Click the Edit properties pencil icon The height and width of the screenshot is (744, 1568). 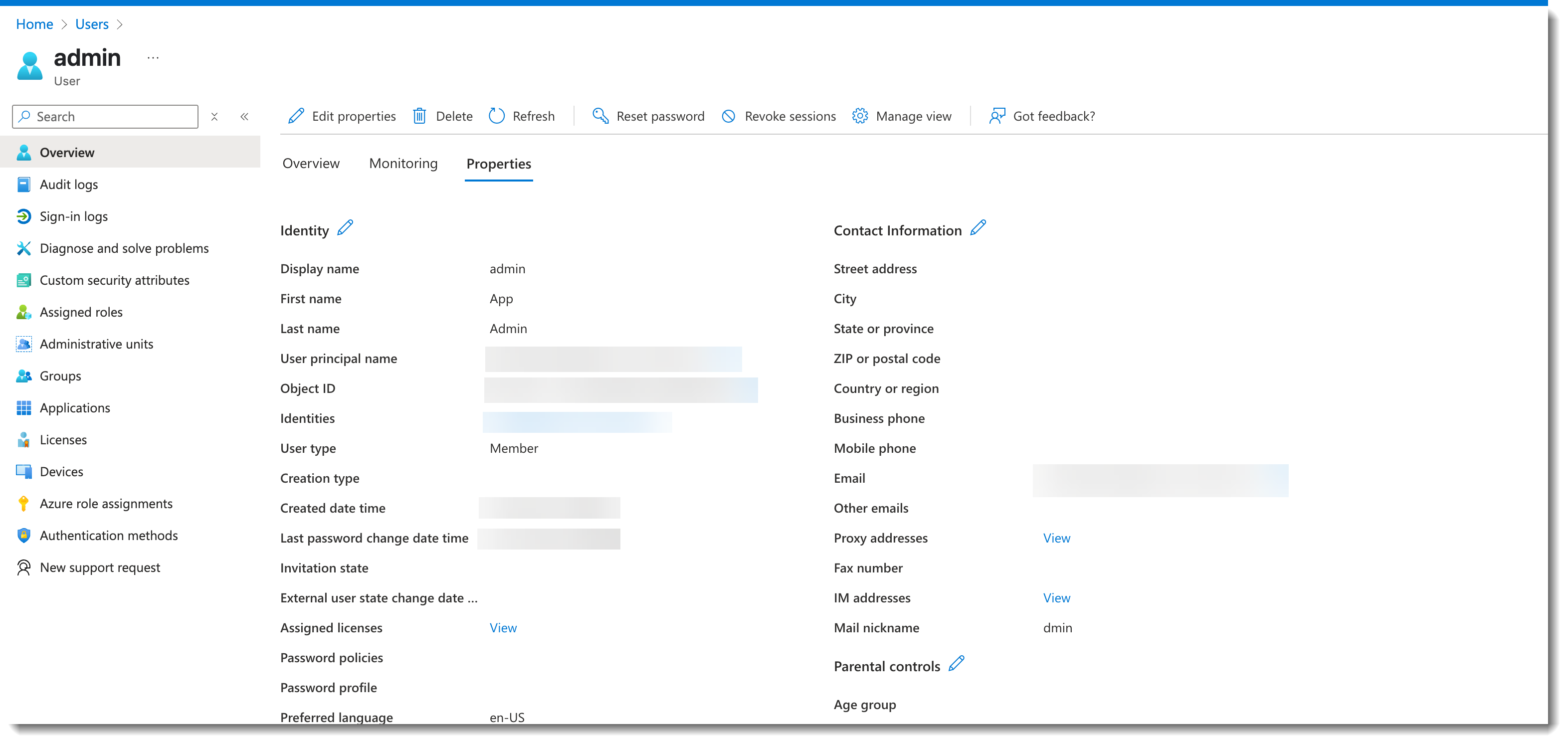[x=296, y=116]
